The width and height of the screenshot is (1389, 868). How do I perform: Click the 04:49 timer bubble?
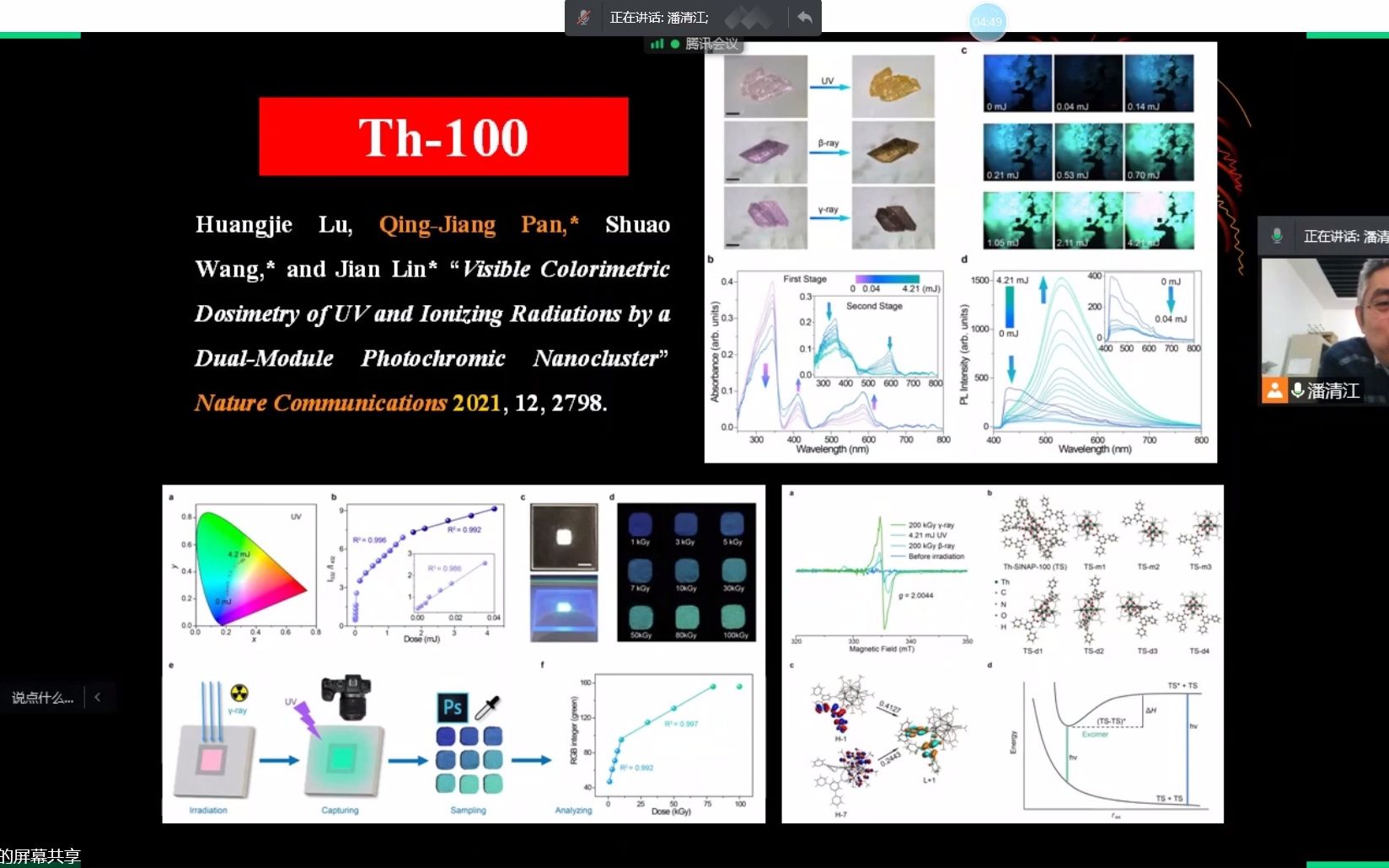point(987,21)
